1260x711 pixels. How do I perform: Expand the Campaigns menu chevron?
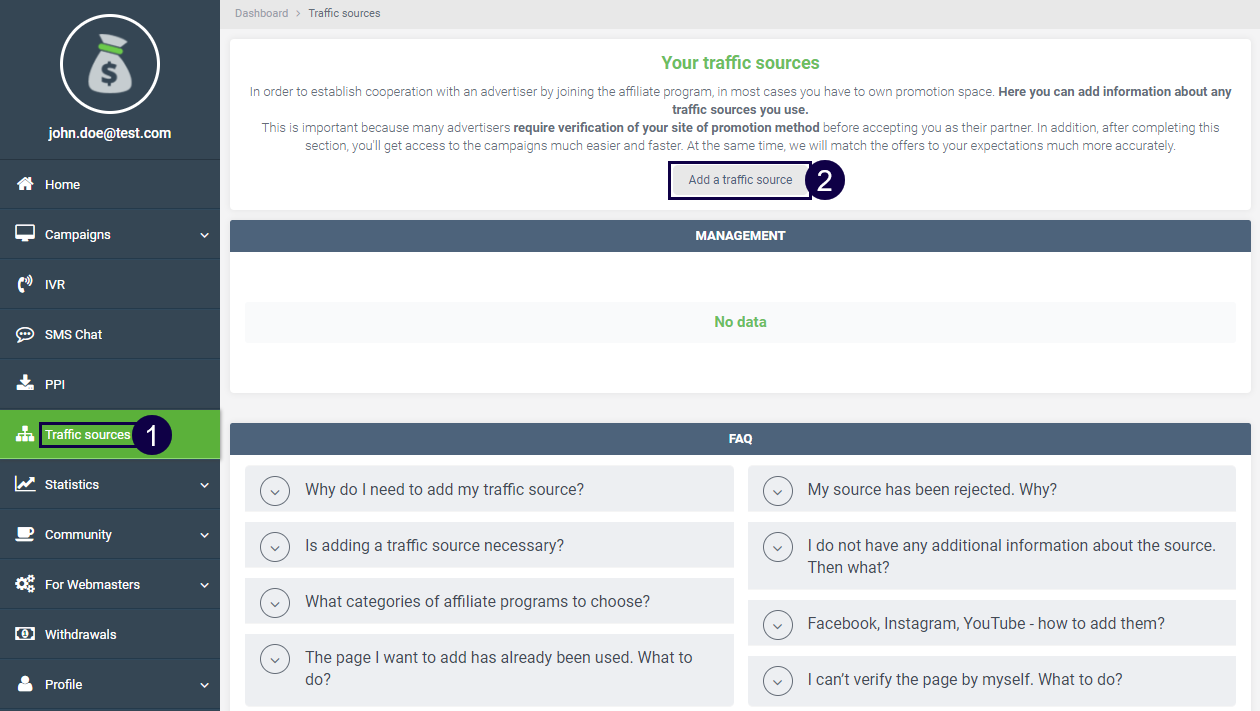[204, 235]
